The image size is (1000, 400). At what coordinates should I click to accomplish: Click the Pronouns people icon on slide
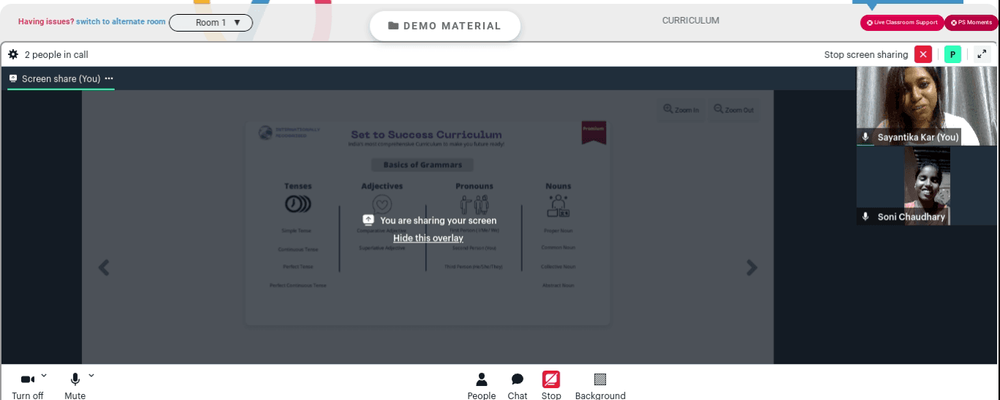click(474, 204)
